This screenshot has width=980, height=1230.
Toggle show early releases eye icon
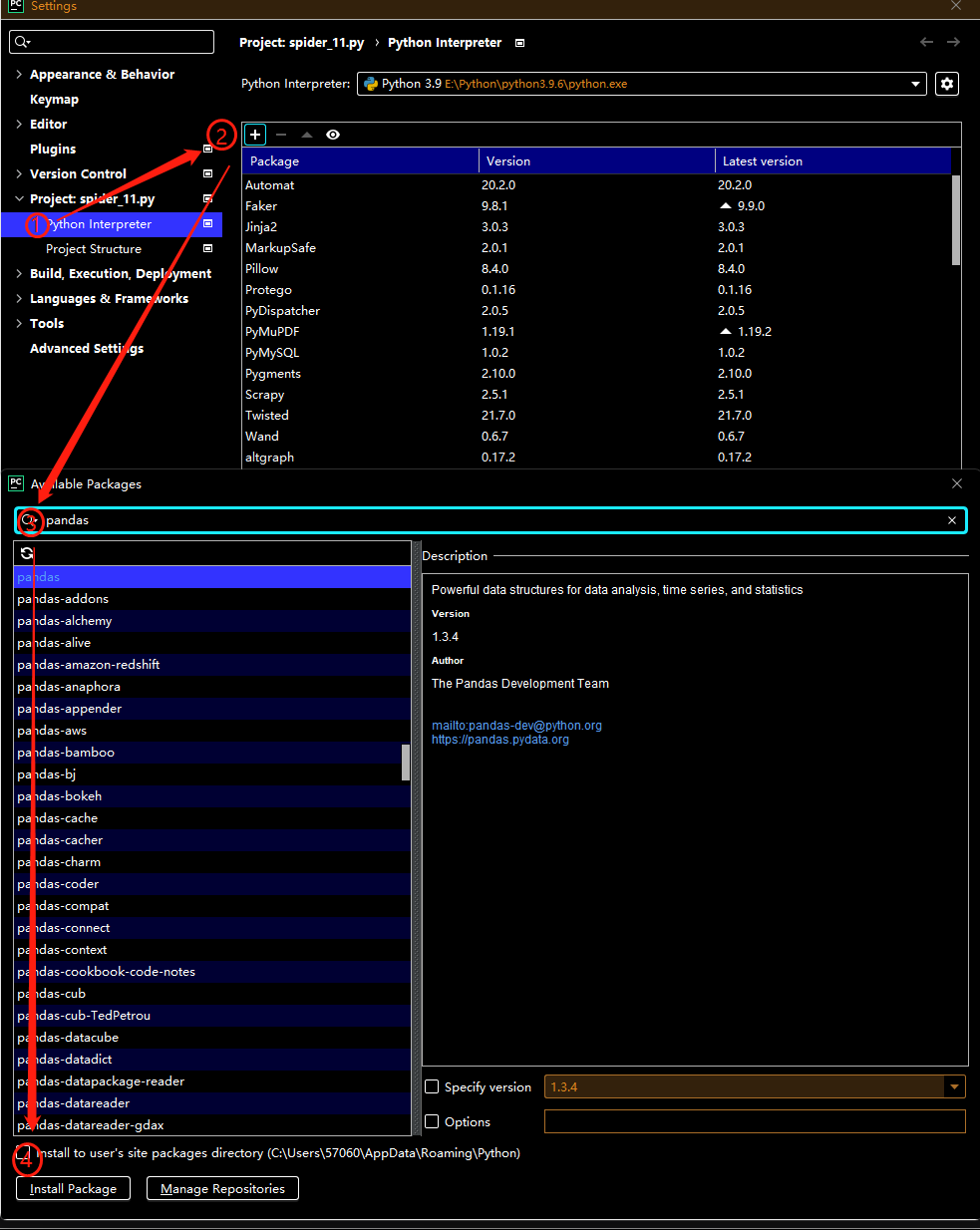tap(333, 135)
